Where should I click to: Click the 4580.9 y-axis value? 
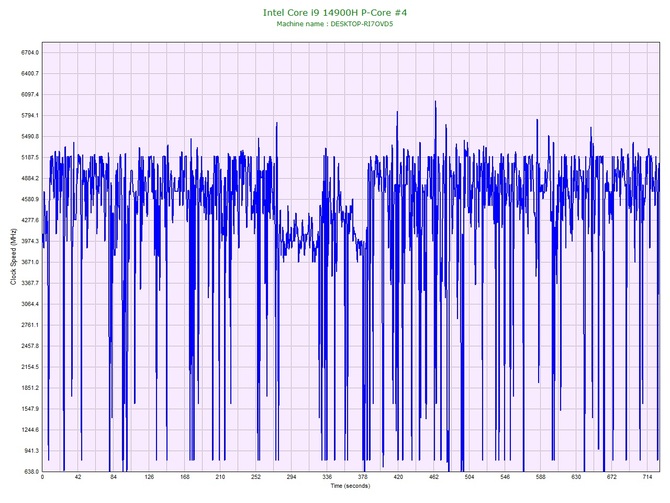[x=30, y=199]
